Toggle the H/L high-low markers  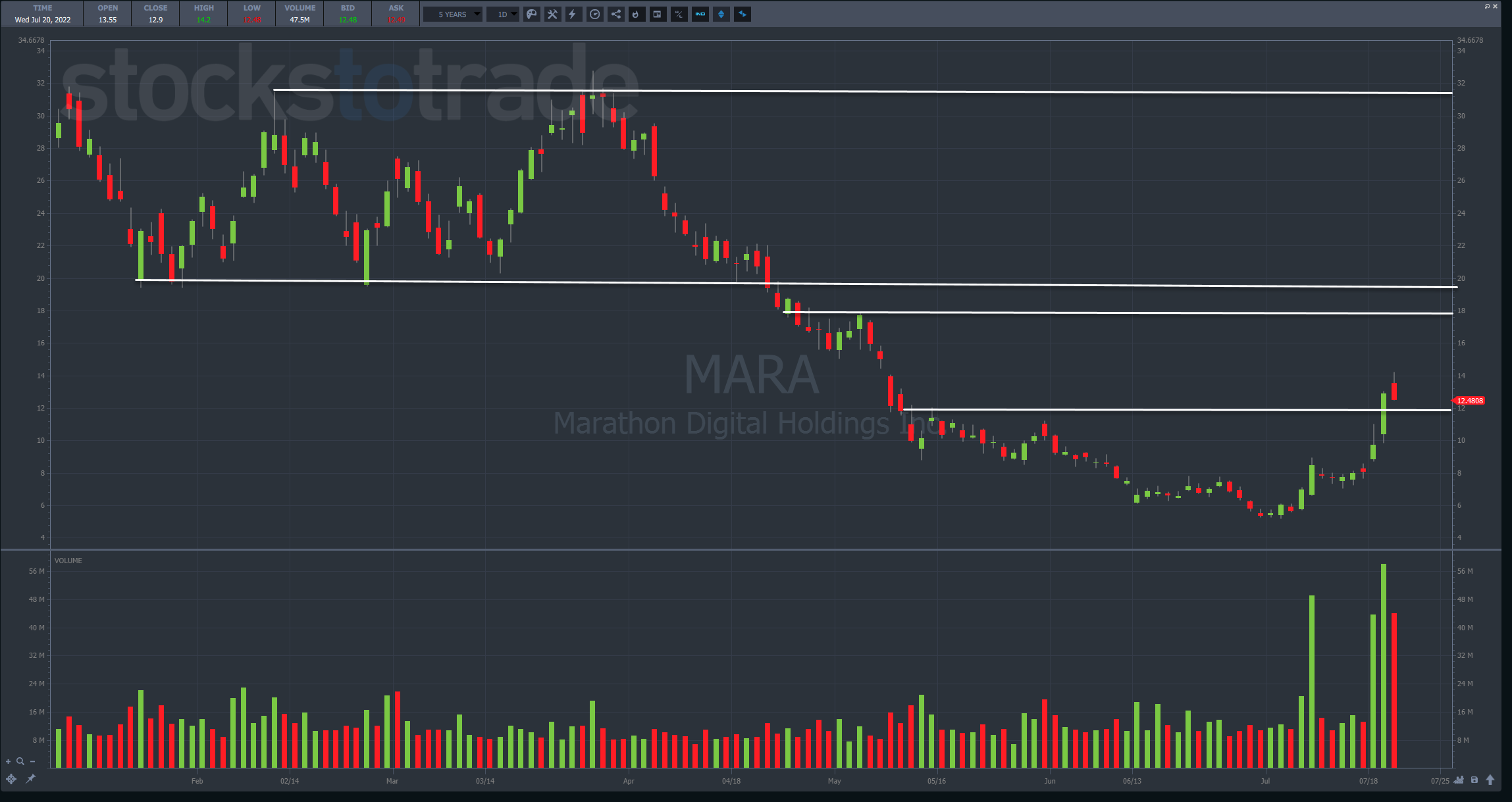click(679, 14)
